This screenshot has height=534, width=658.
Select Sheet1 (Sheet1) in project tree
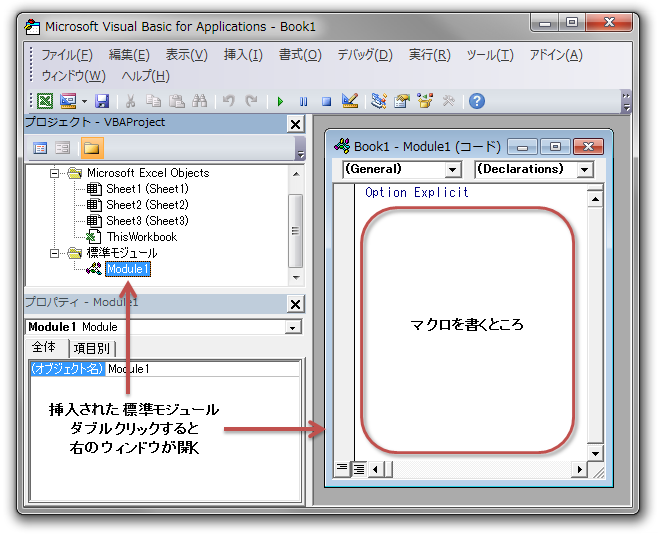pyautogui.click(x=147, y=189)
